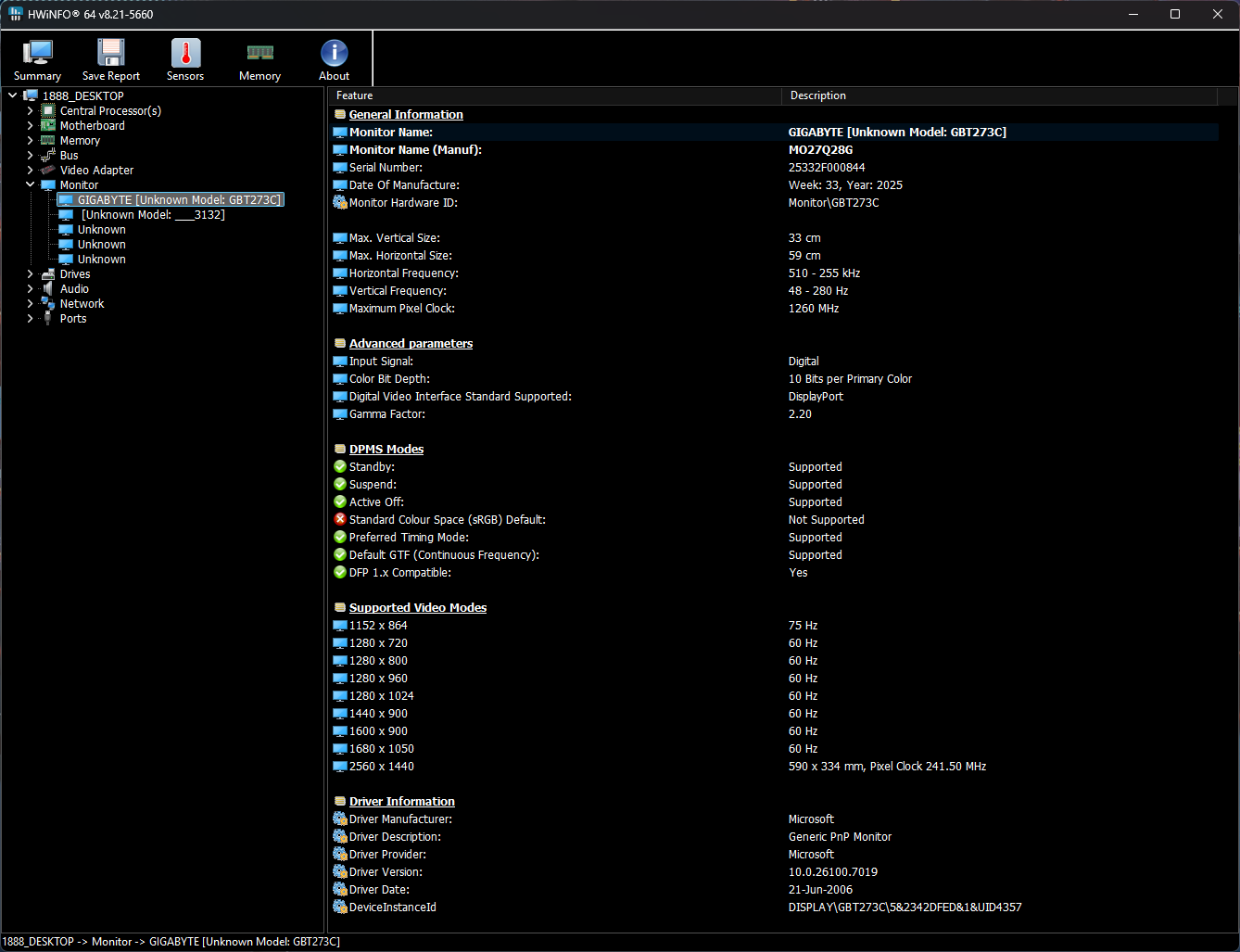Click the Description column header
Screen dimensions: 1240x952
1000,95
